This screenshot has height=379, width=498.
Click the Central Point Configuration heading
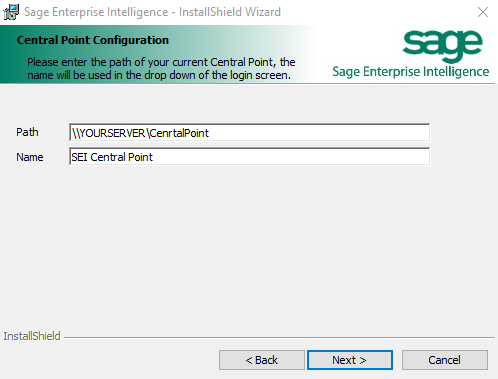click(93, 40)
